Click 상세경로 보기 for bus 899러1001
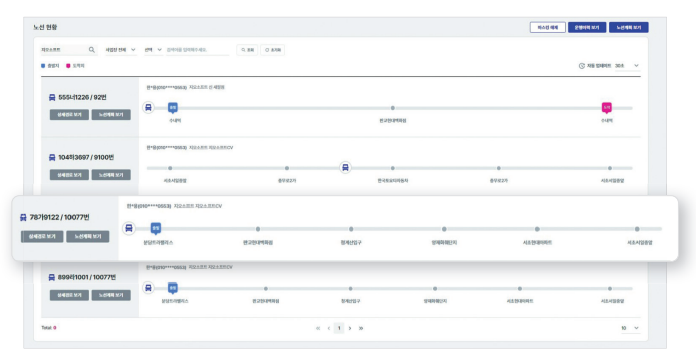The height and width of the screenshot is (360, 696). (69, 295)
